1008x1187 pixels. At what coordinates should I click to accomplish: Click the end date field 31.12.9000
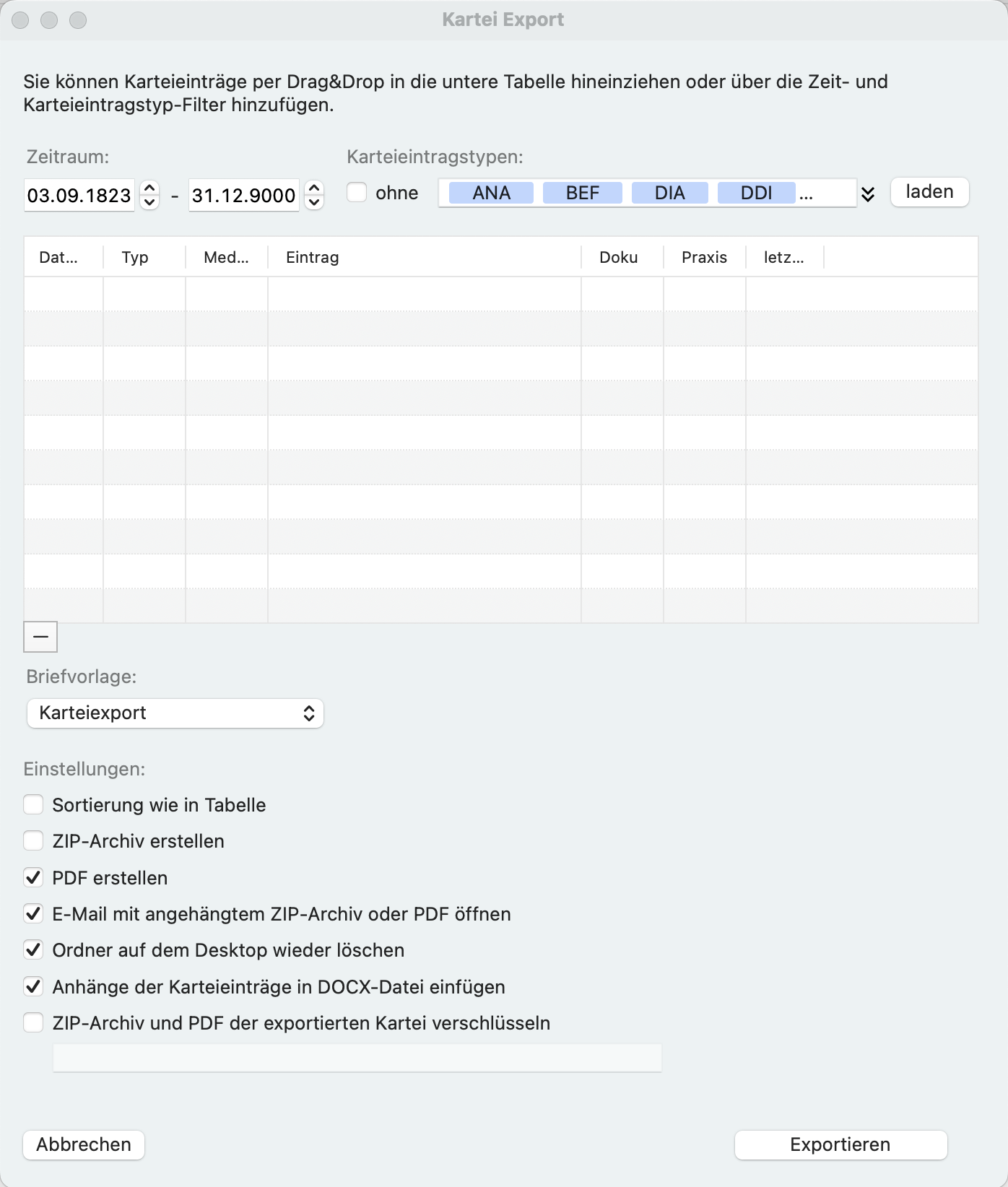(243, 195)
